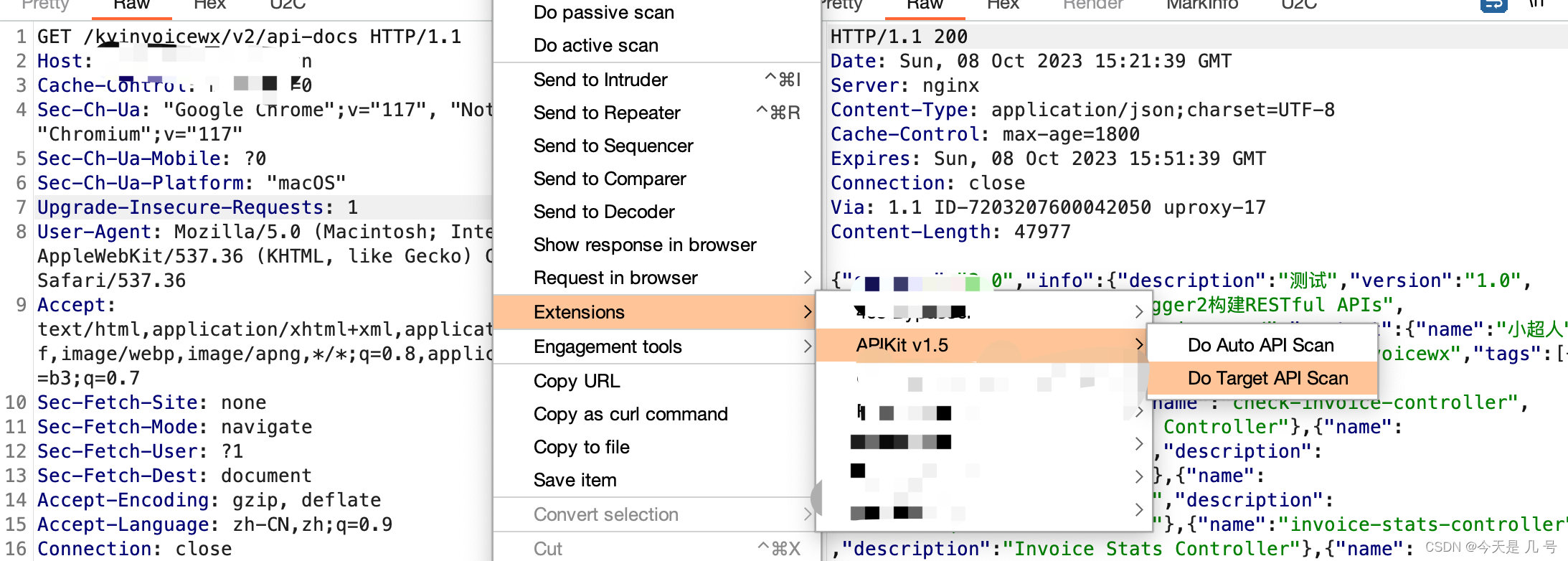Open the highlighted Extensions menu item

click(656, 312)
